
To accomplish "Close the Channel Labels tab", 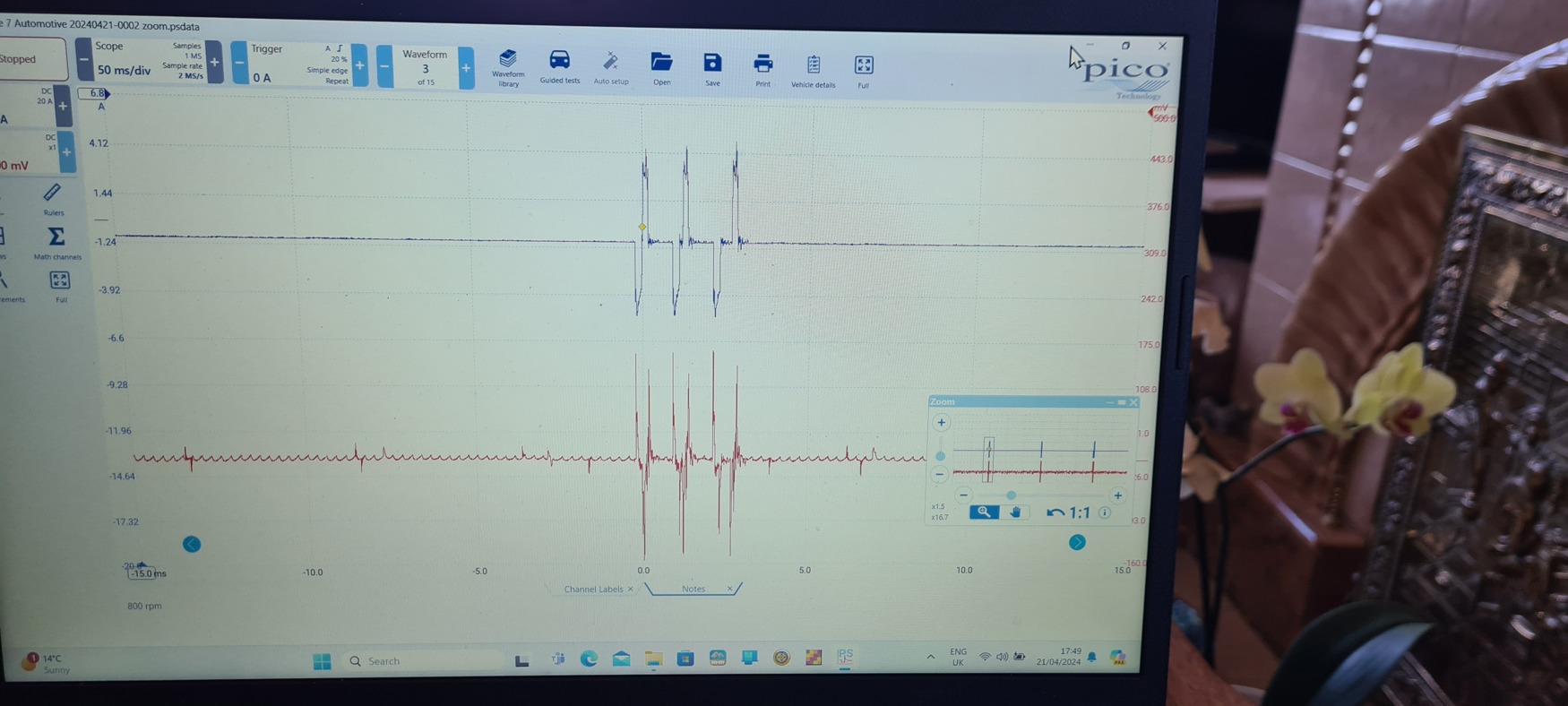I will (631, 589).
